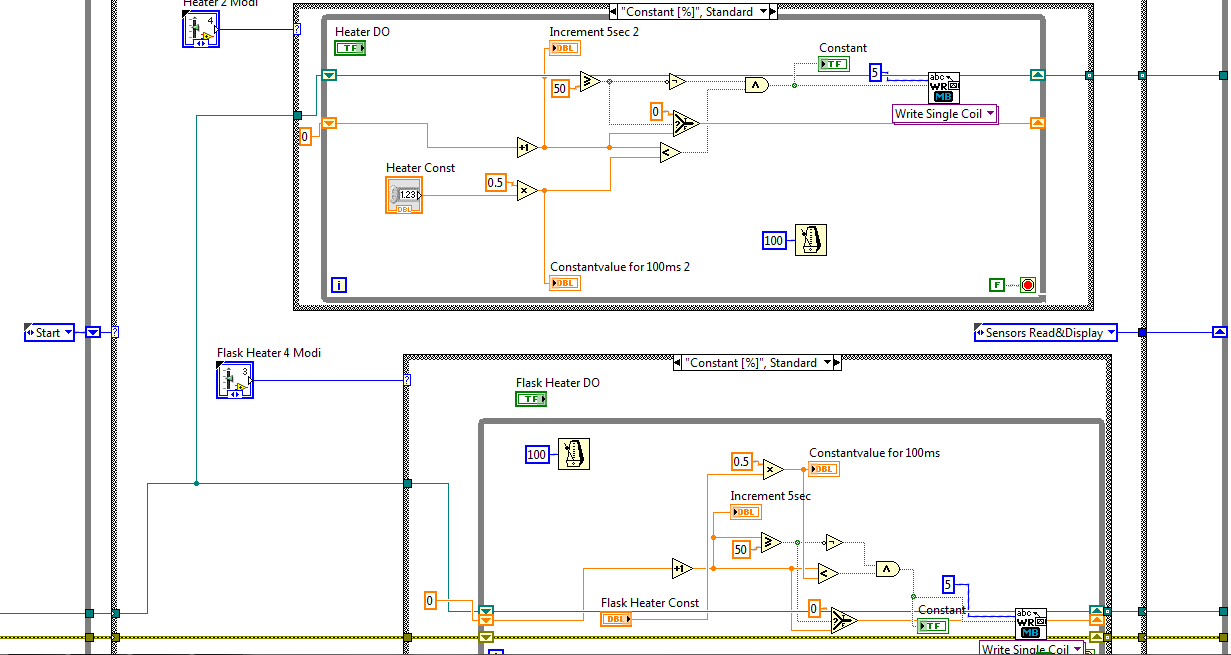Click Modbus write VI under the Constant terminal

[x=943, y=87]
